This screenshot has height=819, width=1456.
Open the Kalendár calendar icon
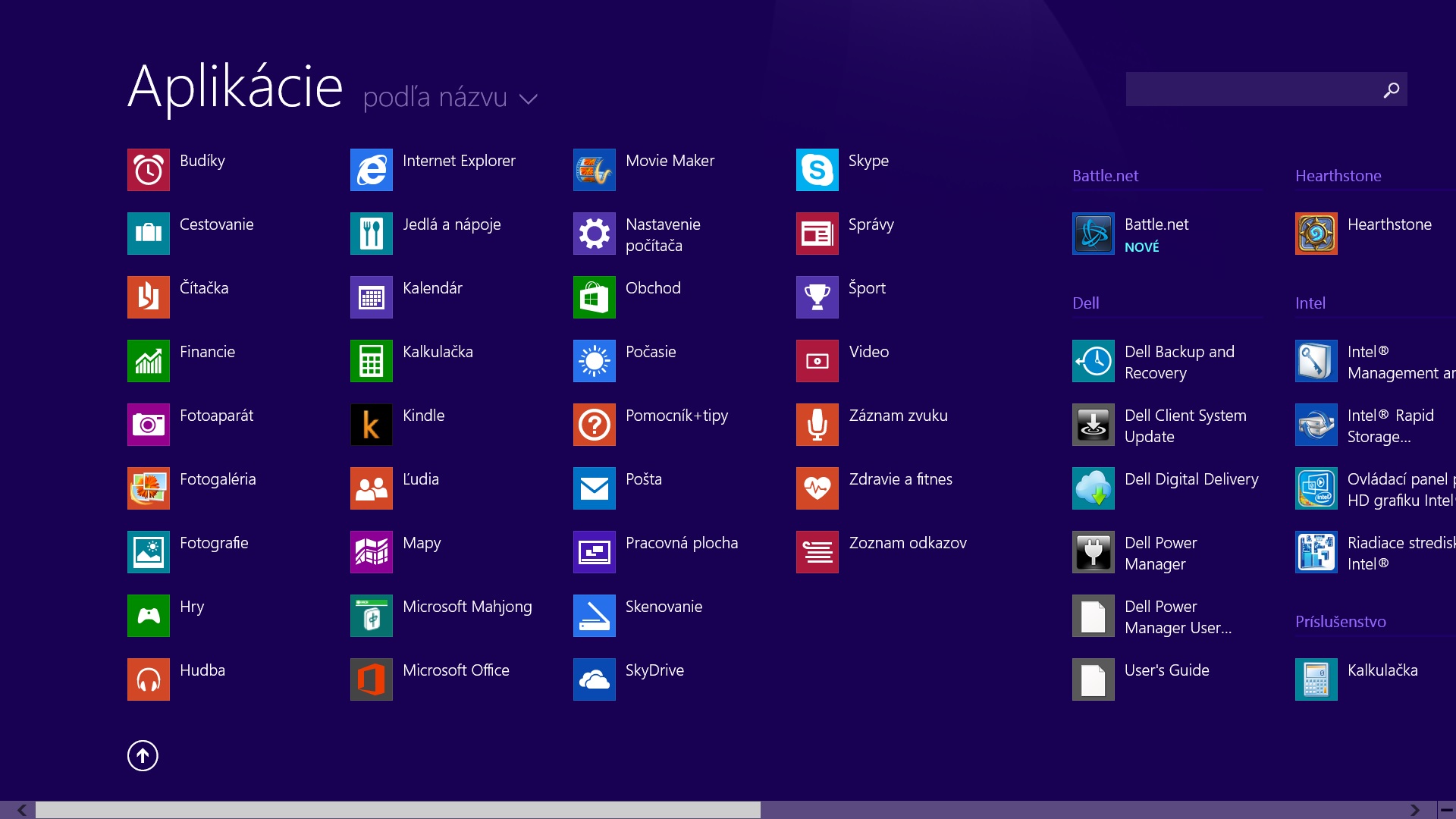[372, 297]
